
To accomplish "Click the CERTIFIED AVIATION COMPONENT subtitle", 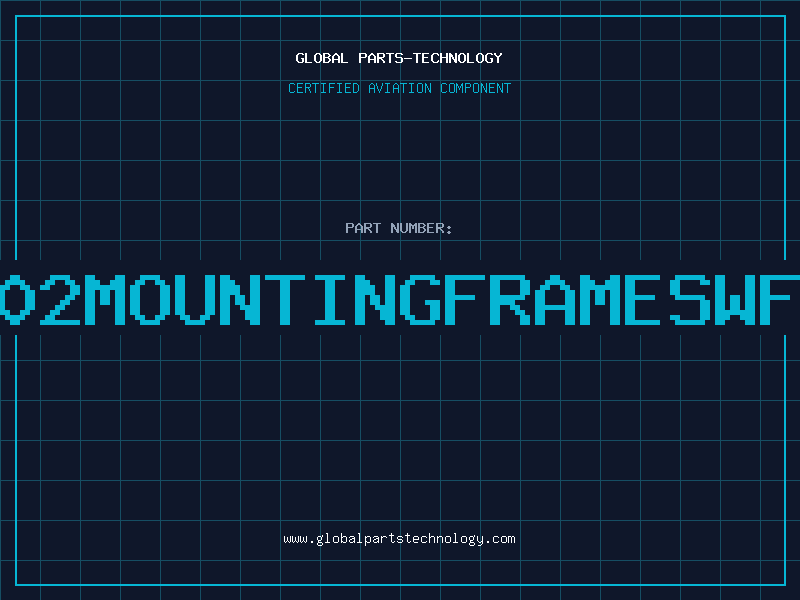I will coord(399,88).
